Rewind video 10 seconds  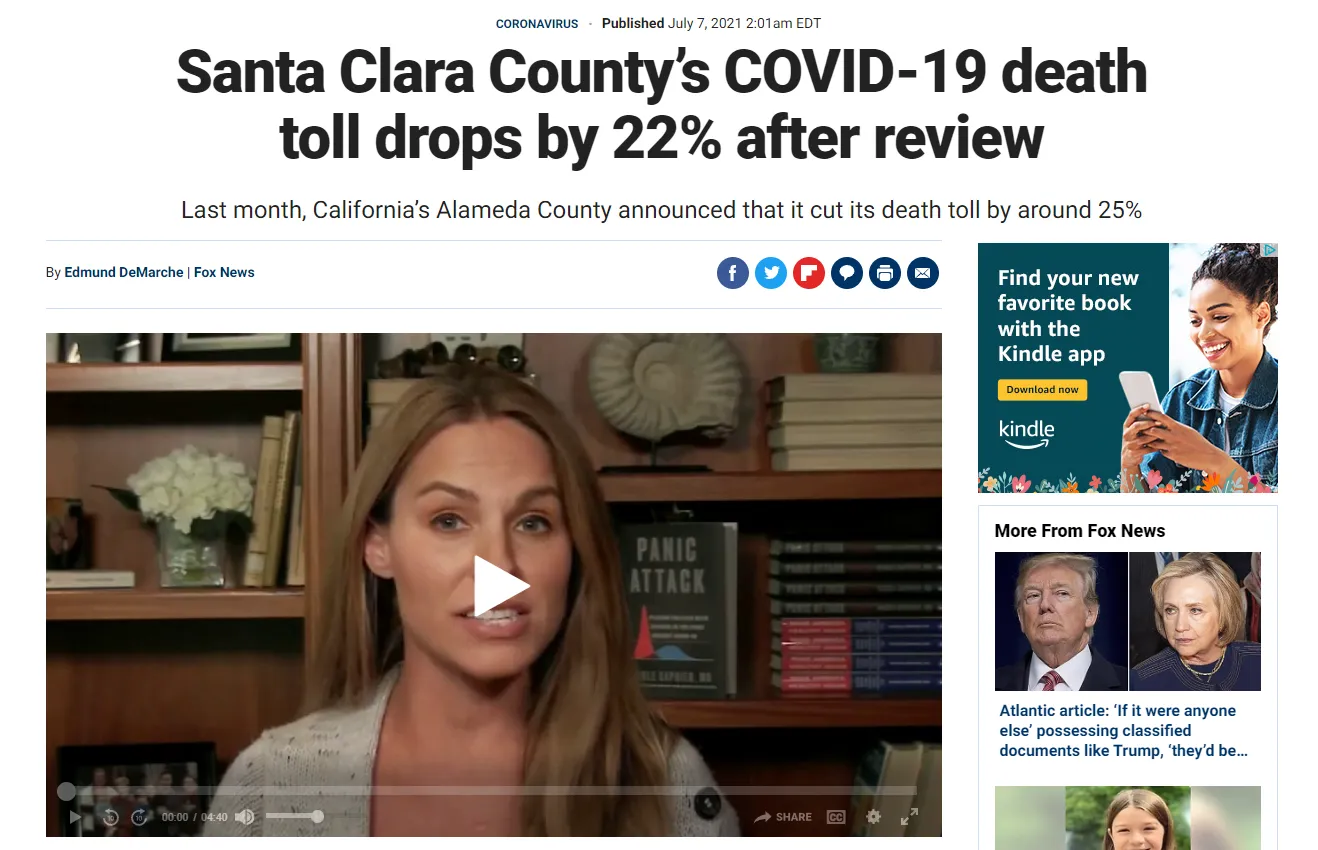click(x=111, y=817)
